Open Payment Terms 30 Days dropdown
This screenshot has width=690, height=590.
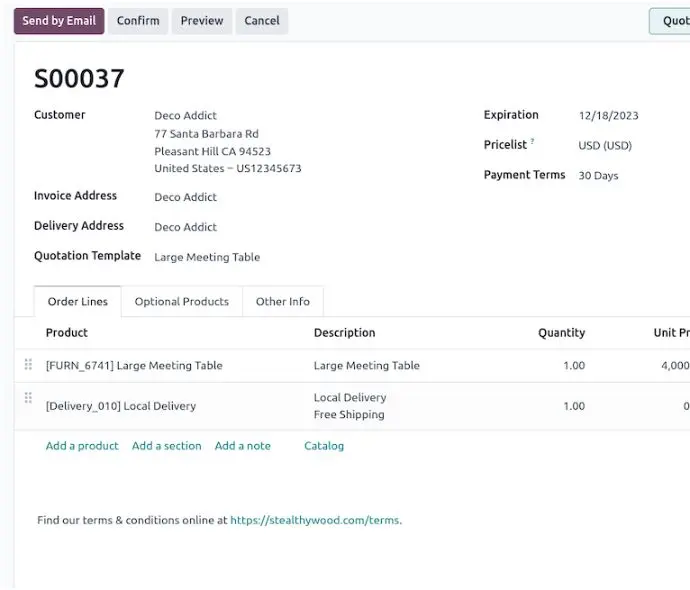(598, 176)
